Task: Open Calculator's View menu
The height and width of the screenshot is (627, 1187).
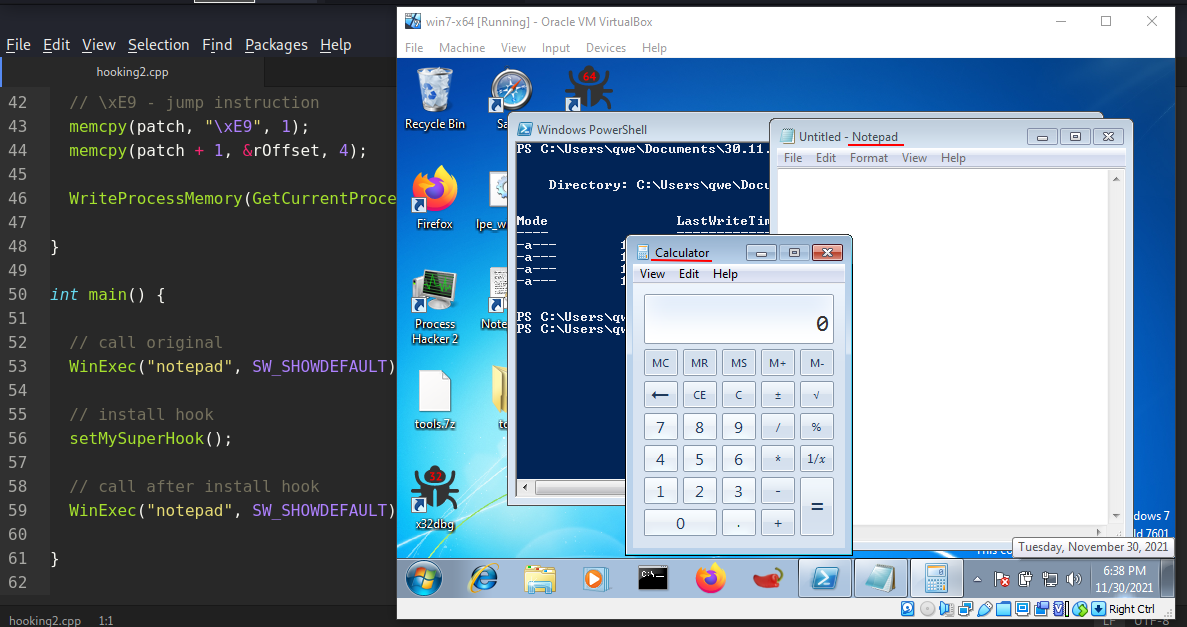Action: [x=653, y=274]
